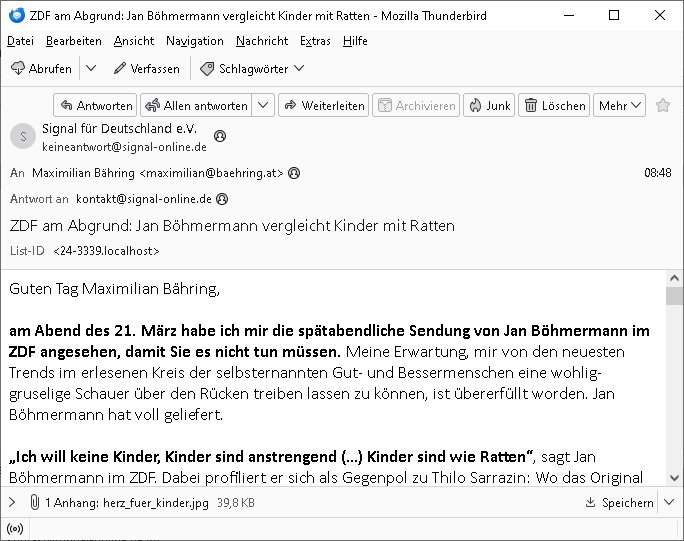Open the Navigation menu

(x=195, y=41)
